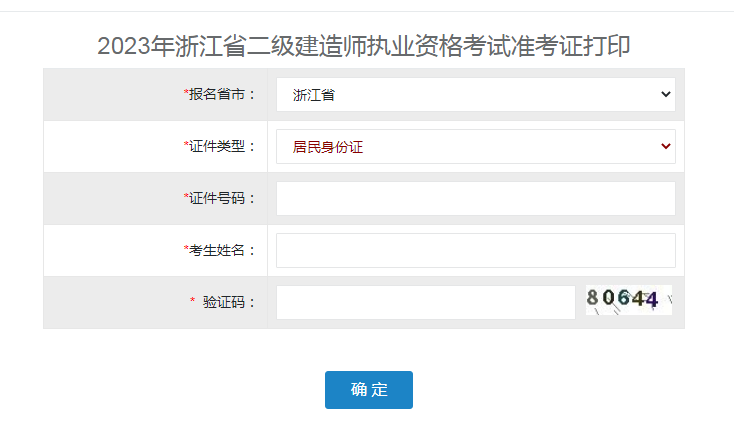Click the red asterisk before 考生姓名
Viewport: 734px width, 422px height.
(x=186, y=248)
